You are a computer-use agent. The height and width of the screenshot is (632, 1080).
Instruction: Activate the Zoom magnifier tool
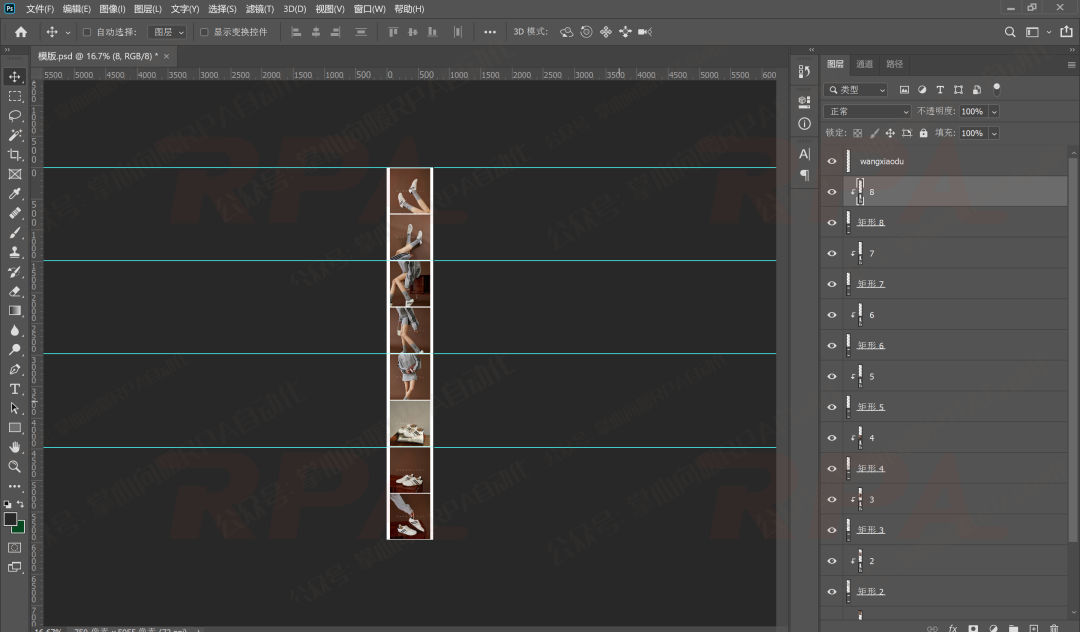click(x=15, y=467)
